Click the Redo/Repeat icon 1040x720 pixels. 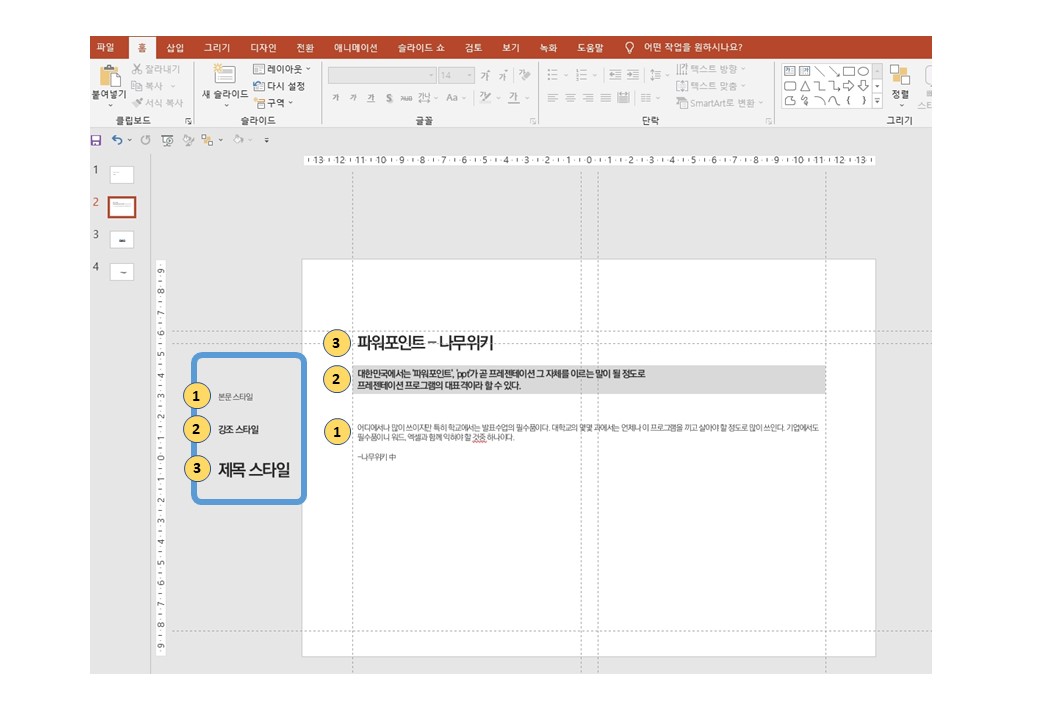point(145,140)
